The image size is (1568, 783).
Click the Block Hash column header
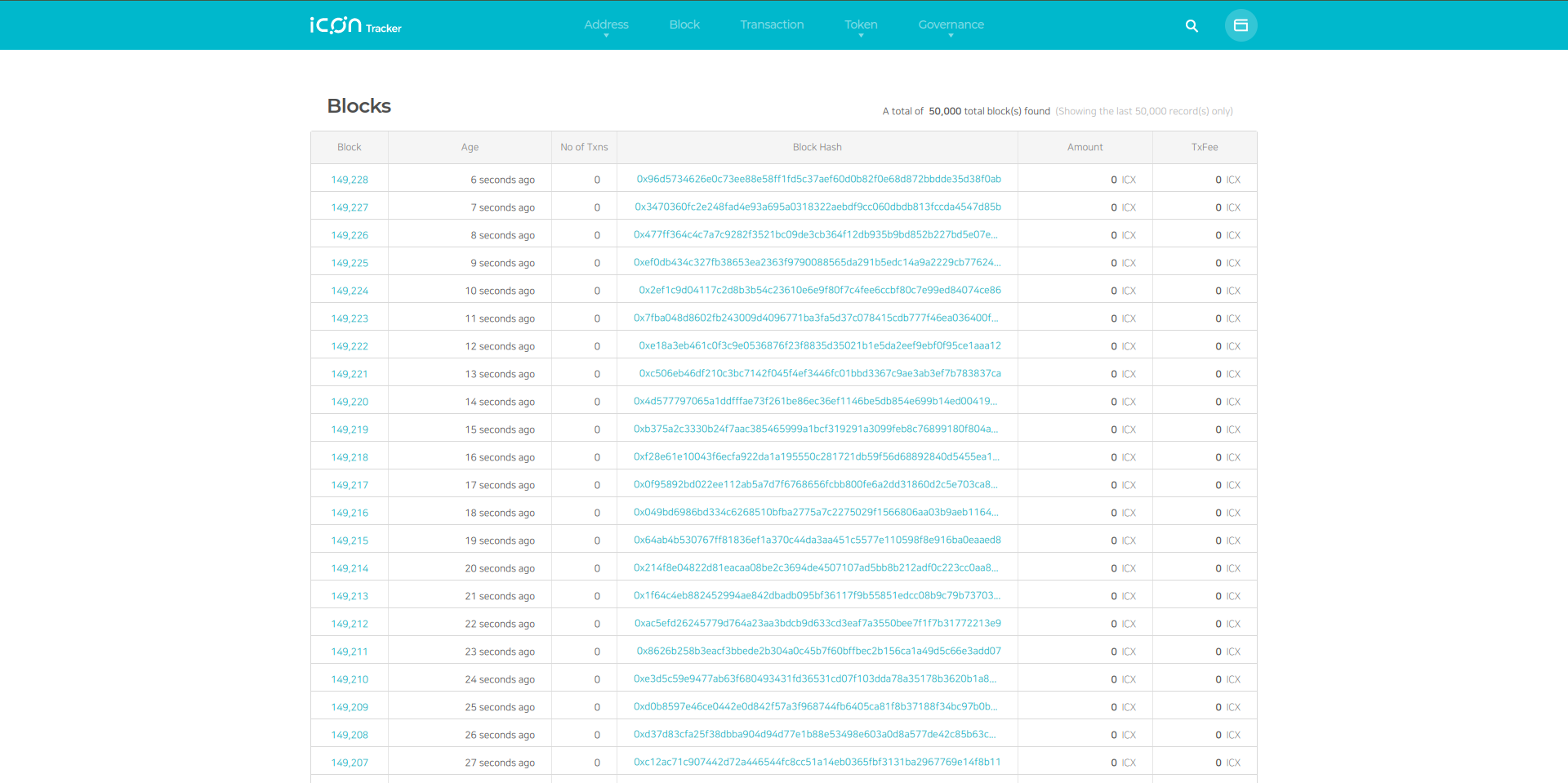(817, 147)
